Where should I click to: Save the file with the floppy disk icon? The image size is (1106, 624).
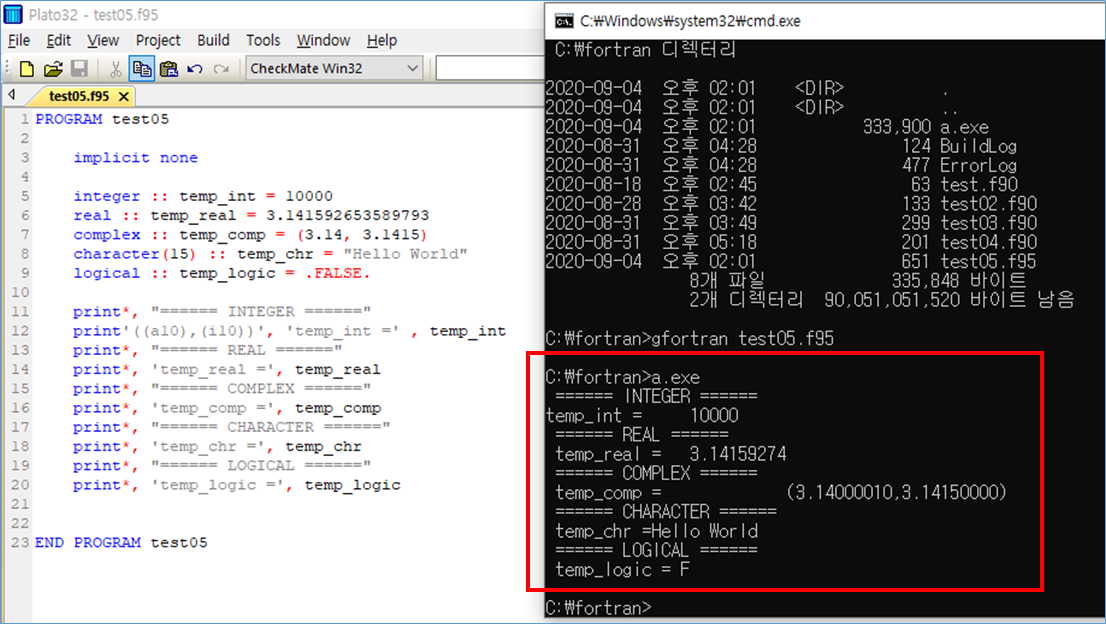[79, 68]
